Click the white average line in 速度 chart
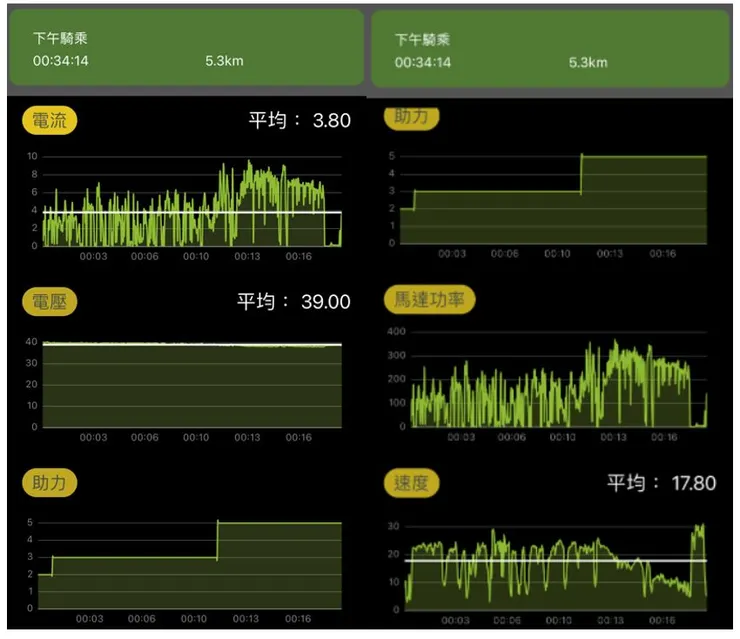The image size is (740, 639). pyautogui.click(x=556, y=561)
